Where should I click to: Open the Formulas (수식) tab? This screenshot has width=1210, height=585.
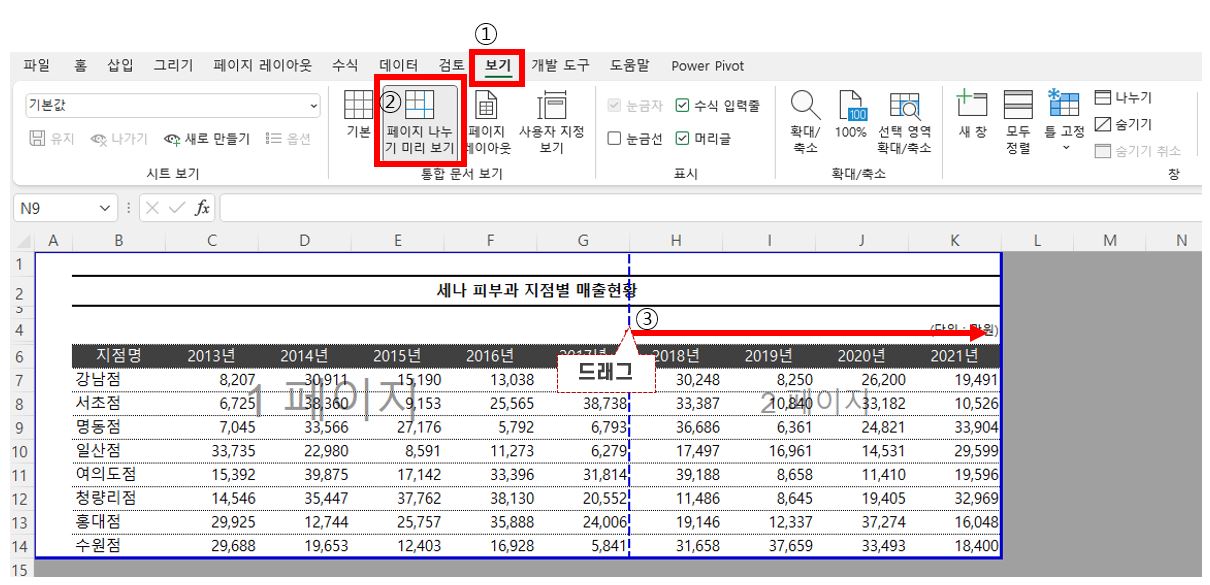tap(345, 66)
